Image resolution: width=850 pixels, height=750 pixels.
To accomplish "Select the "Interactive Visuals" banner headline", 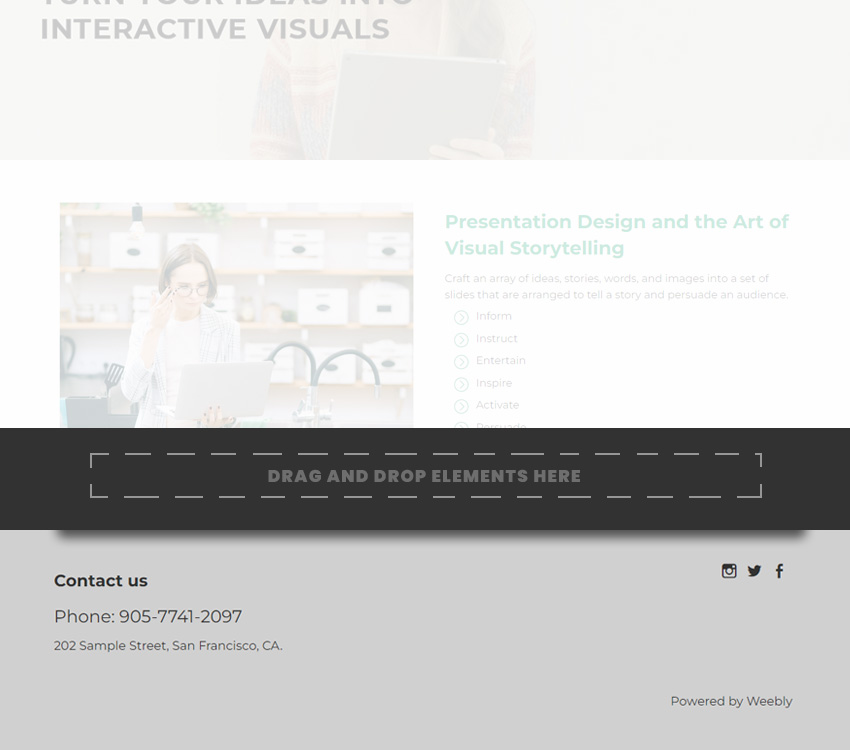I will pyautogui.click(x=215, y=28).
